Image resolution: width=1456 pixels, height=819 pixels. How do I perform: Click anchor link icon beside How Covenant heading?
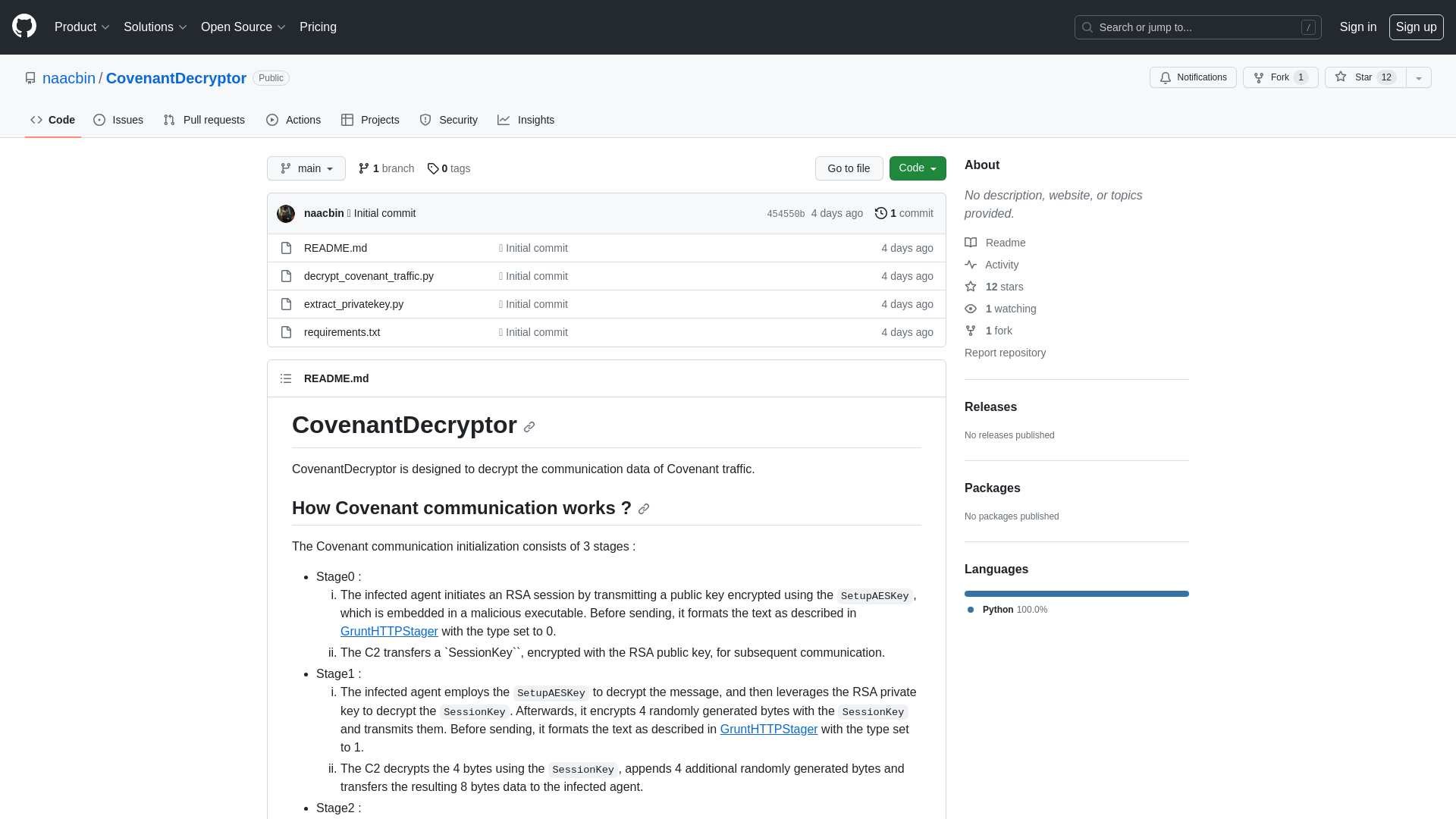click(644, 509)
